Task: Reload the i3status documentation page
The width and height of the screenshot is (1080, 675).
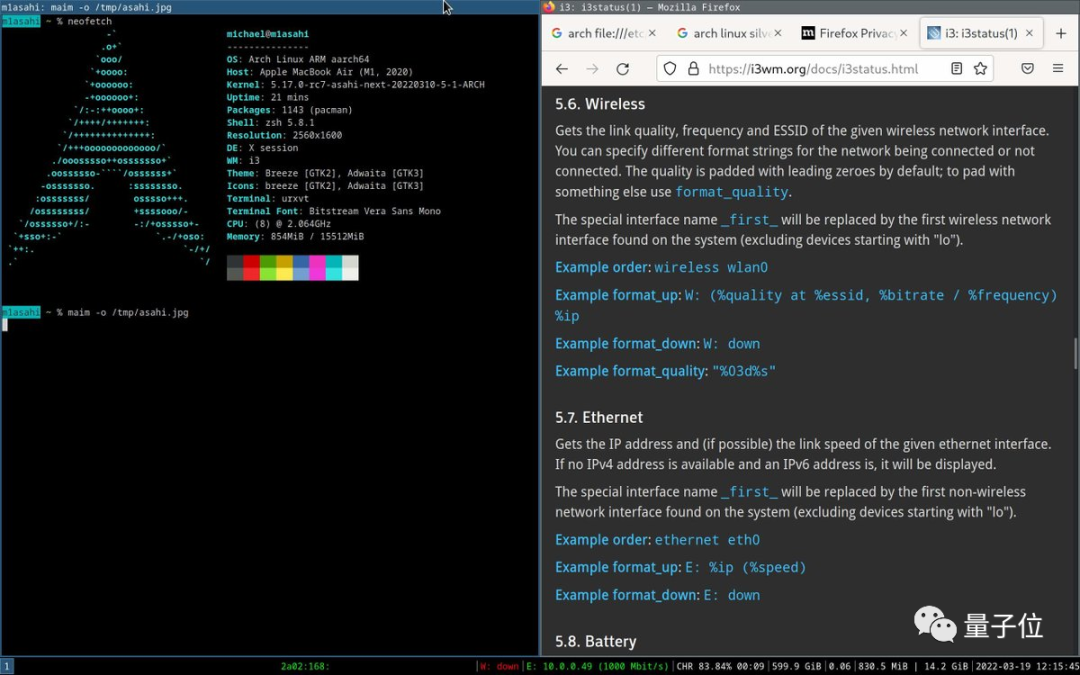Action: coord(622,69)
